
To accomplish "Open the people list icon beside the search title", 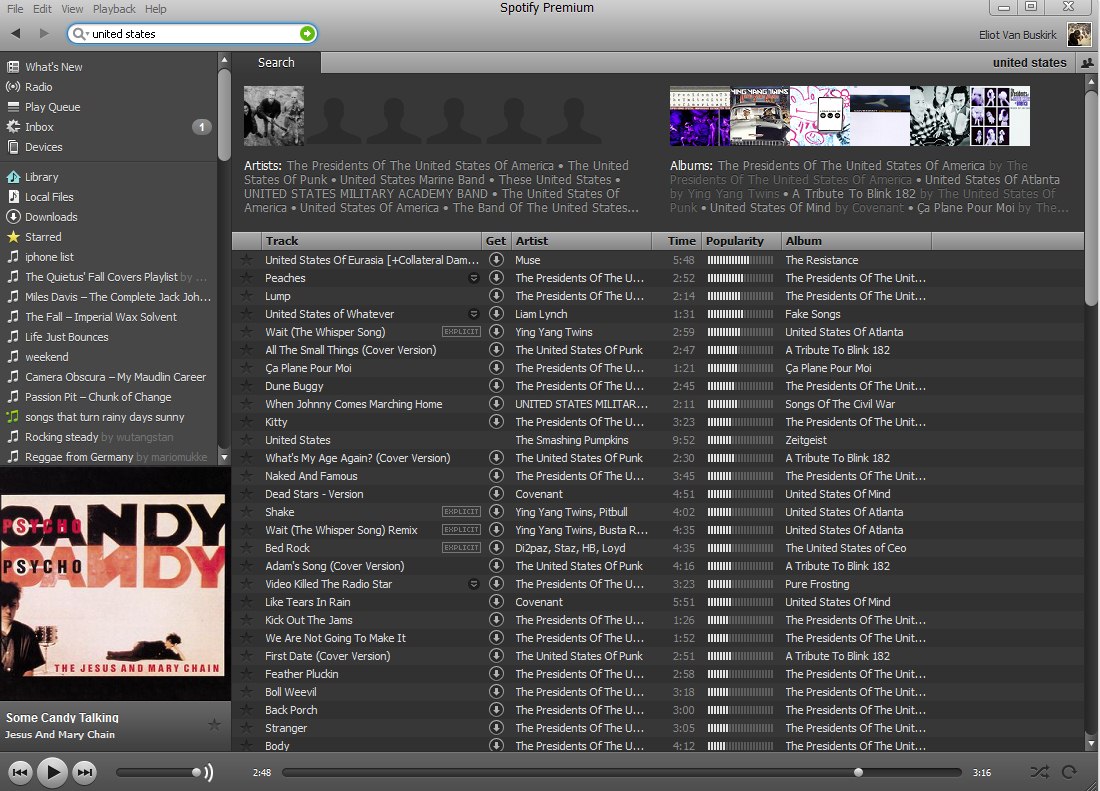I will [1088, 63].
